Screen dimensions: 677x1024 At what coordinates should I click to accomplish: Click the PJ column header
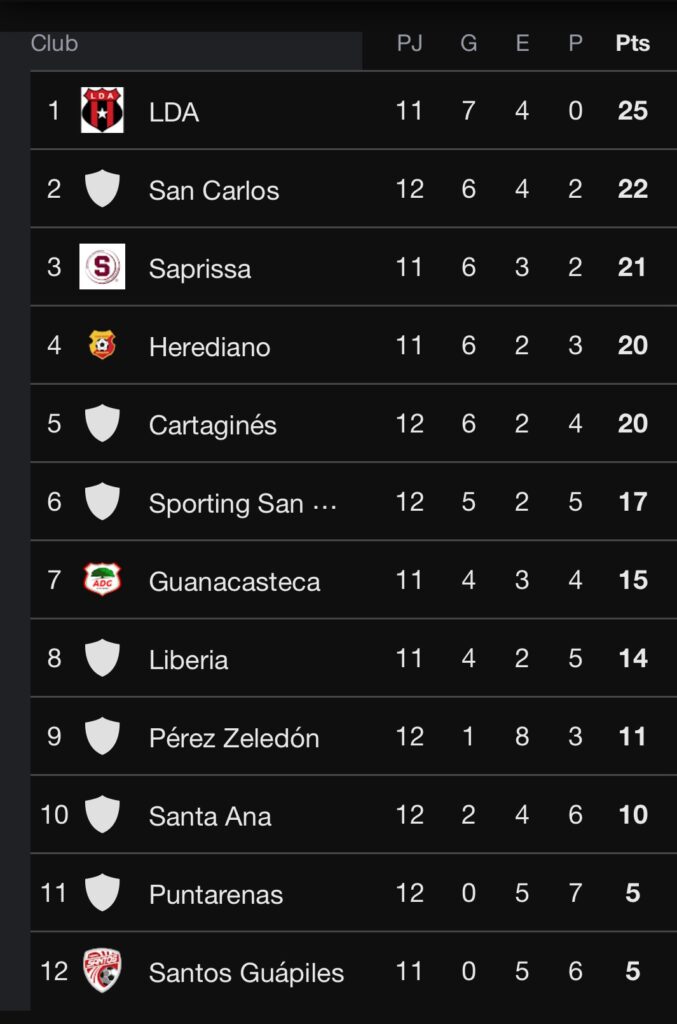pos(409,43)
